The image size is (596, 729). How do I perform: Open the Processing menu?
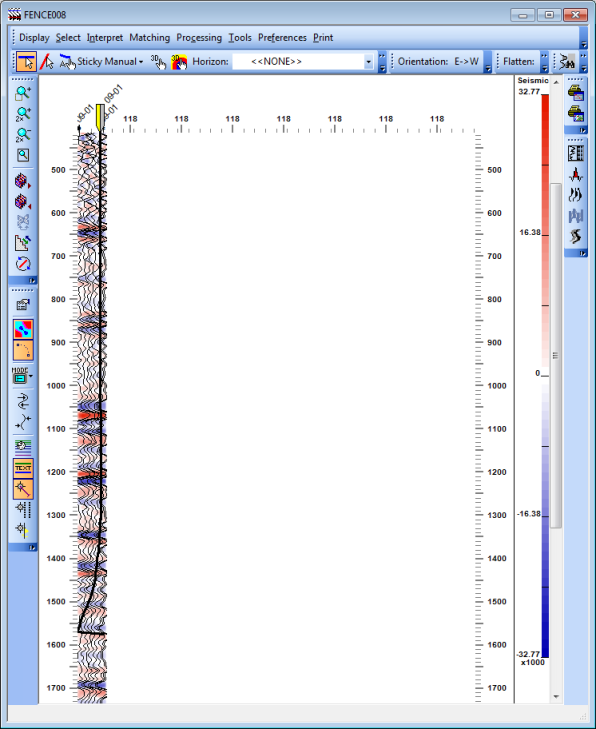coord(199,38)
